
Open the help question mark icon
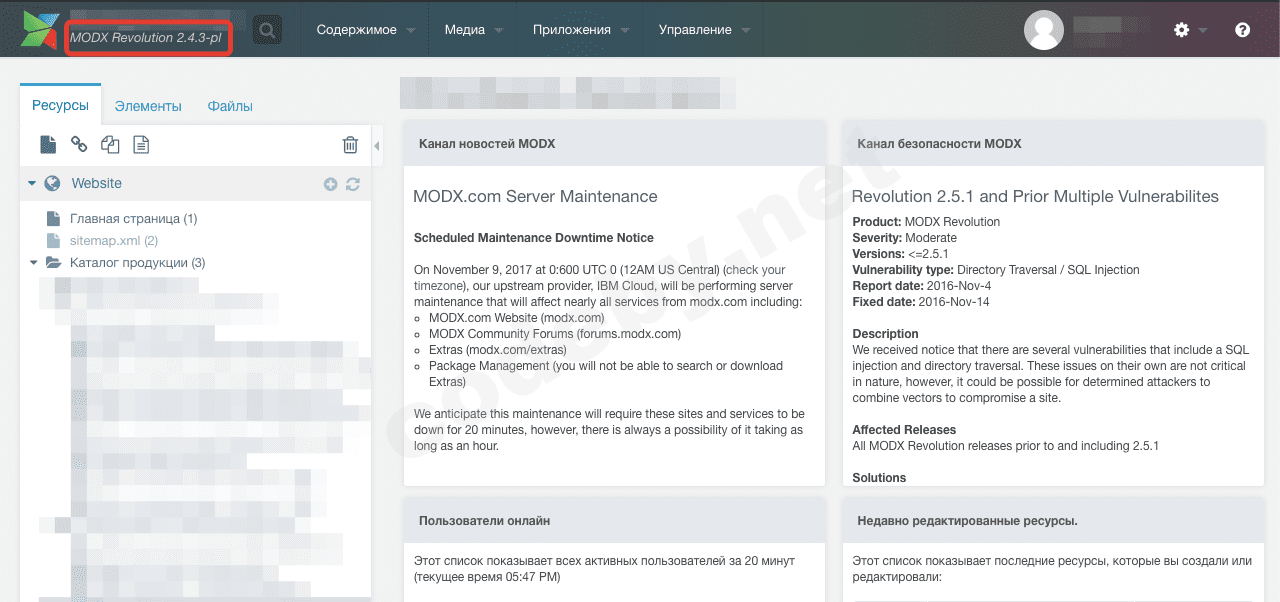point(1242,30)
